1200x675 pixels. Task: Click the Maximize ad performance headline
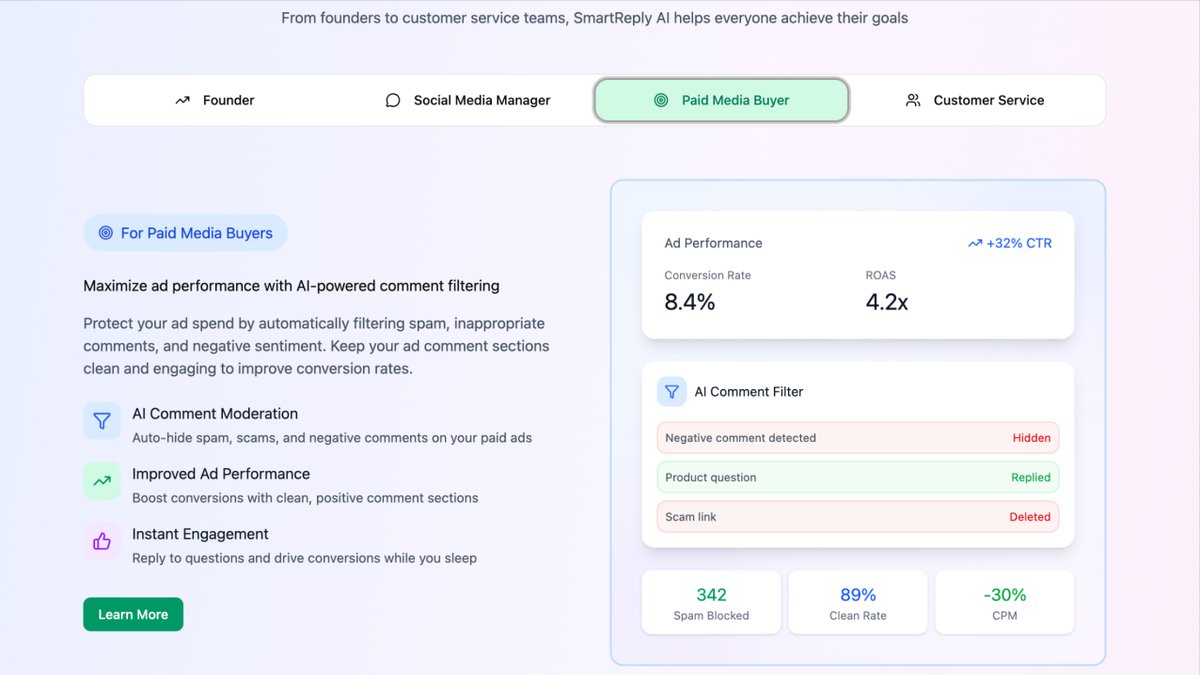tap(291, 286)
